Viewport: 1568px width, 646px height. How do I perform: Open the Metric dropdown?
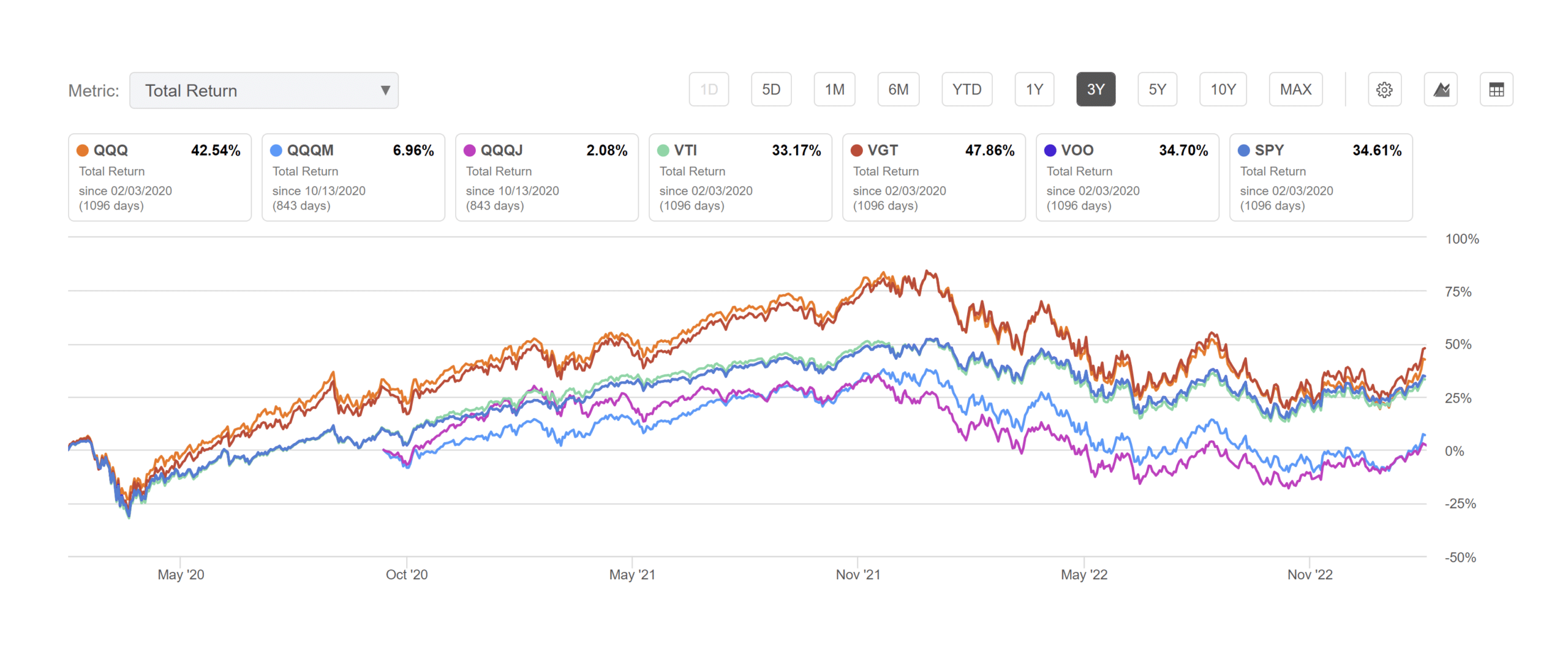click(x=264, y=90)
